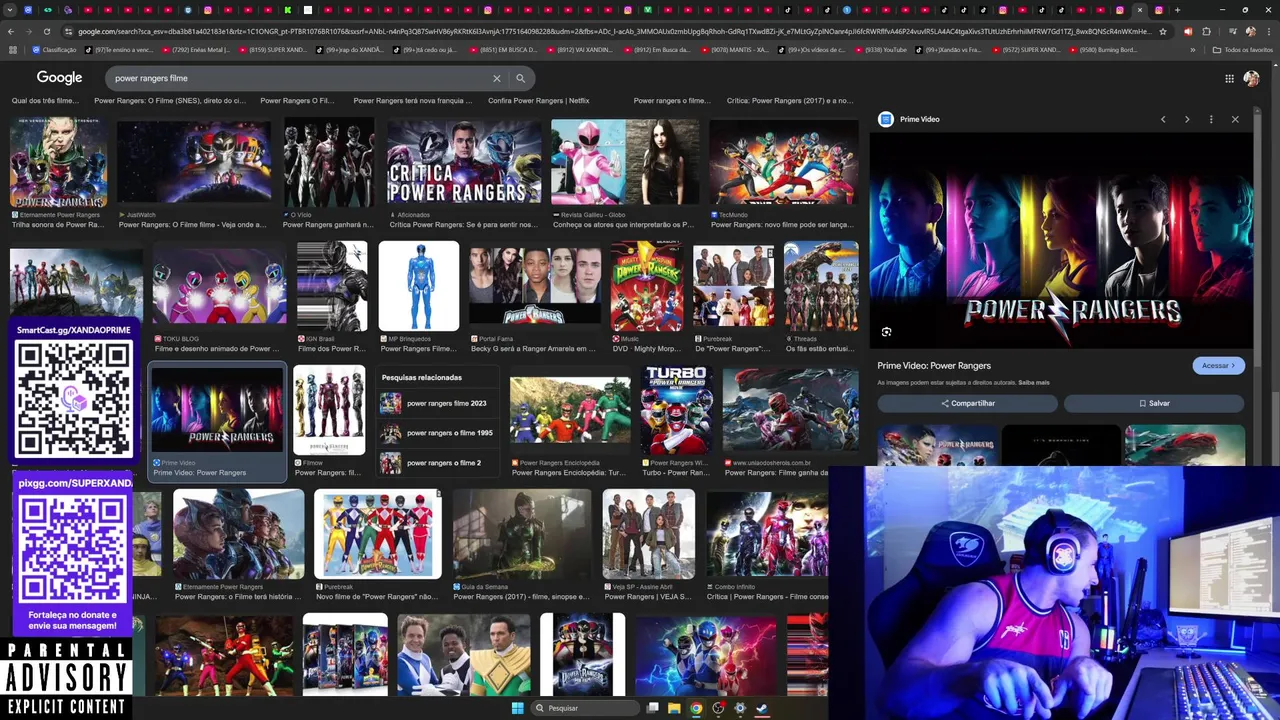Screen dimensions: 1280x720
Task: Open the TecMundo Power Rangers image
Action: [783, 162]
